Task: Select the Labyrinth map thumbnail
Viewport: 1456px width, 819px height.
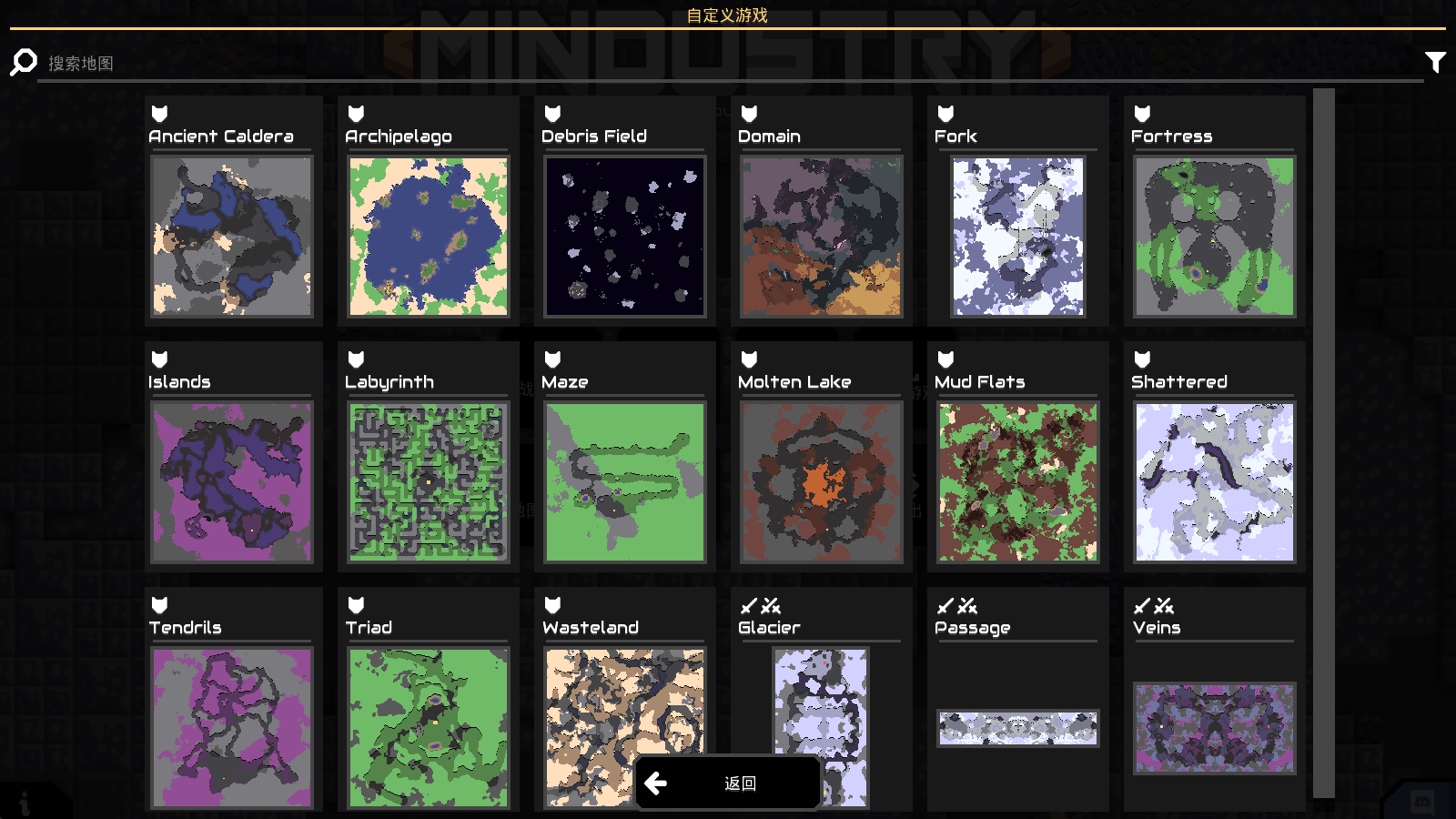Action: tap(429, 482)
